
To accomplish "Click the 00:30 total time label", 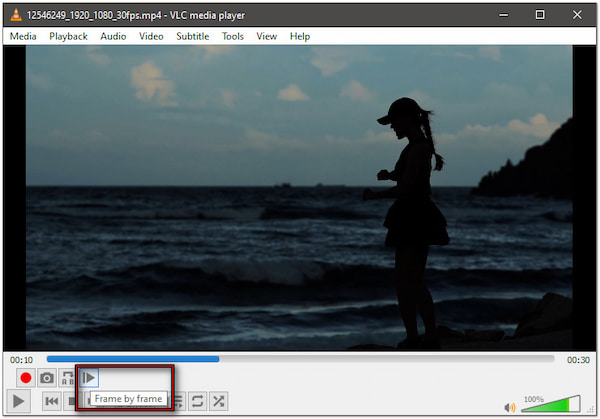I will pyautogui.click(x=577, y=359).
